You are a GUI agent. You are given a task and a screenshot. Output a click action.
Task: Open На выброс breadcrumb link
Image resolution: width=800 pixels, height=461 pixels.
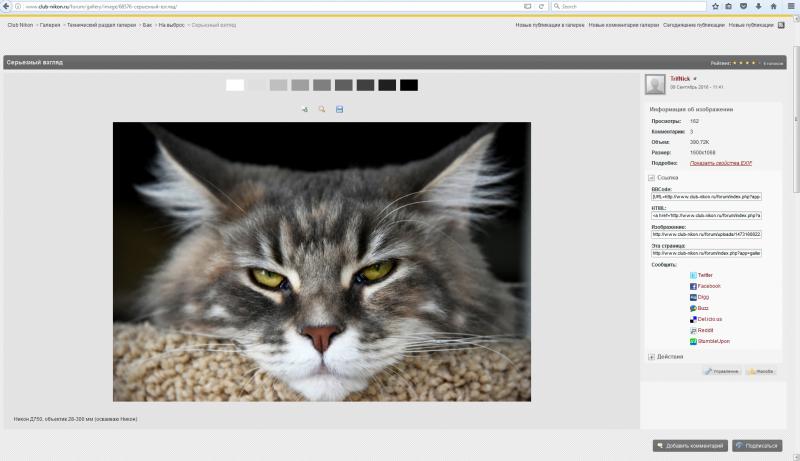pyautogui.click(x=171, y=25)
